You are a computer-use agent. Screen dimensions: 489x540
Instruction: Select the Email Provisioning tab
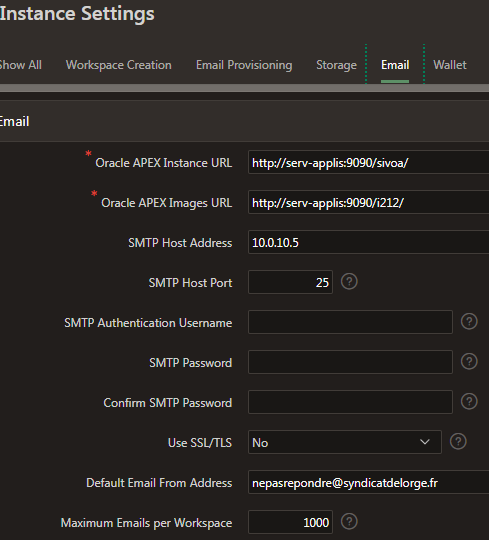[x=244, y=65]
